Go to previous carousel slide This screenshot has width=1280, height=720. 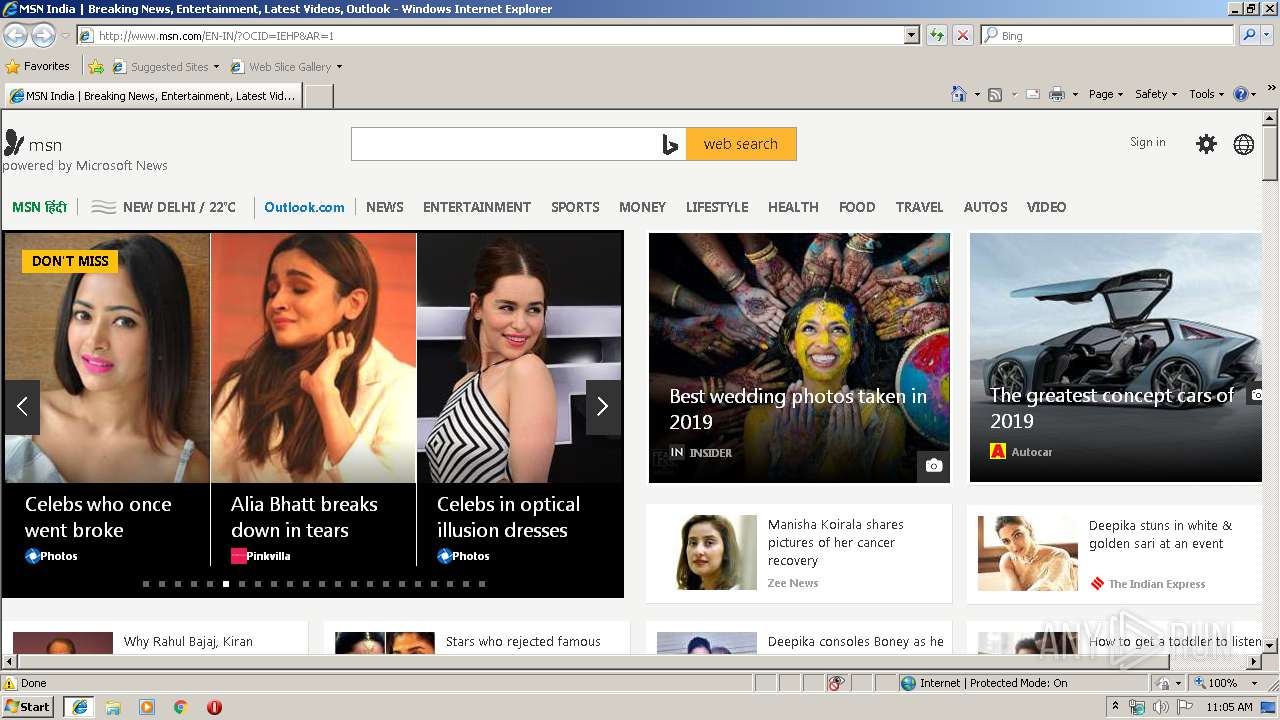tap(22, 407)
